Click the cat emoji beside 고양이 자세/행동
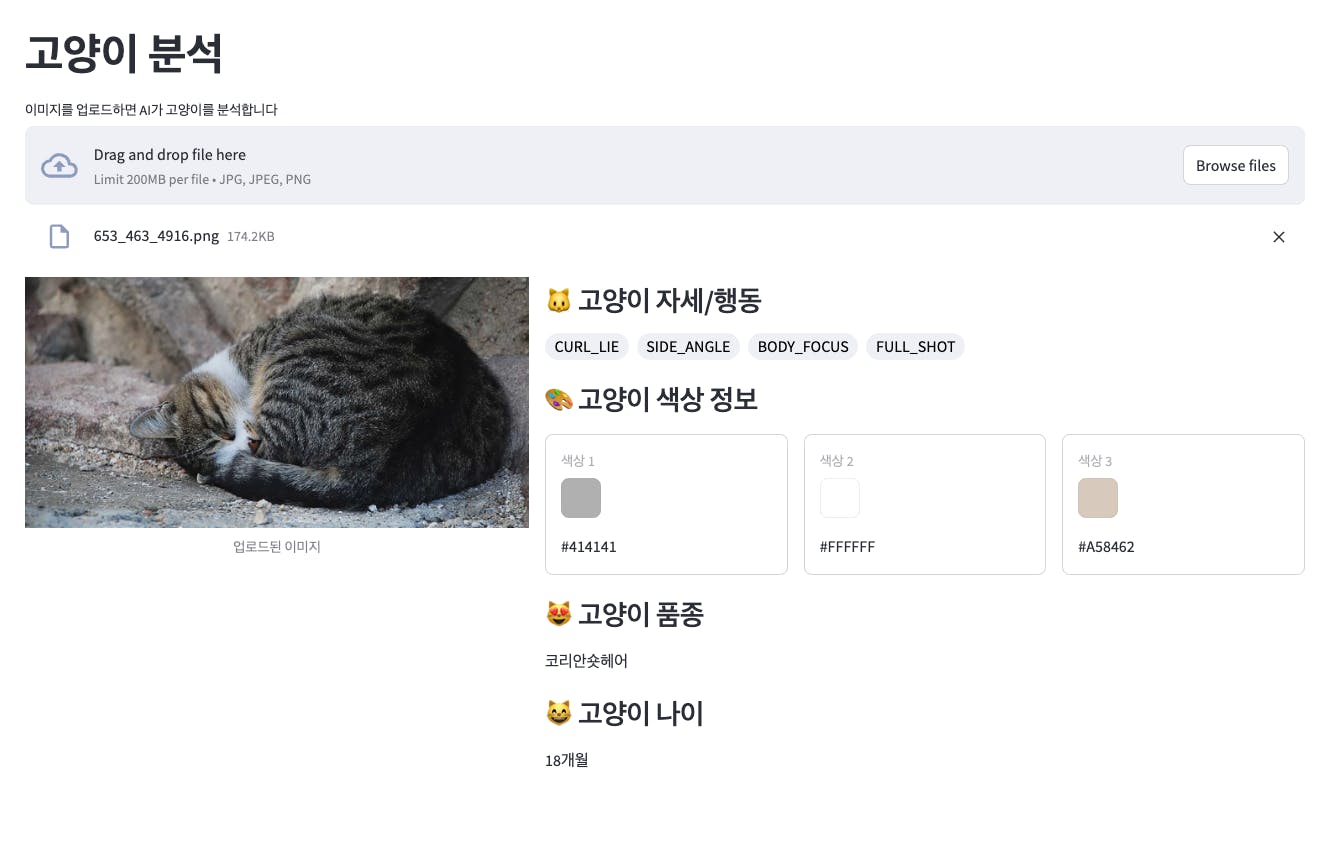 click(x=558, y=300)
